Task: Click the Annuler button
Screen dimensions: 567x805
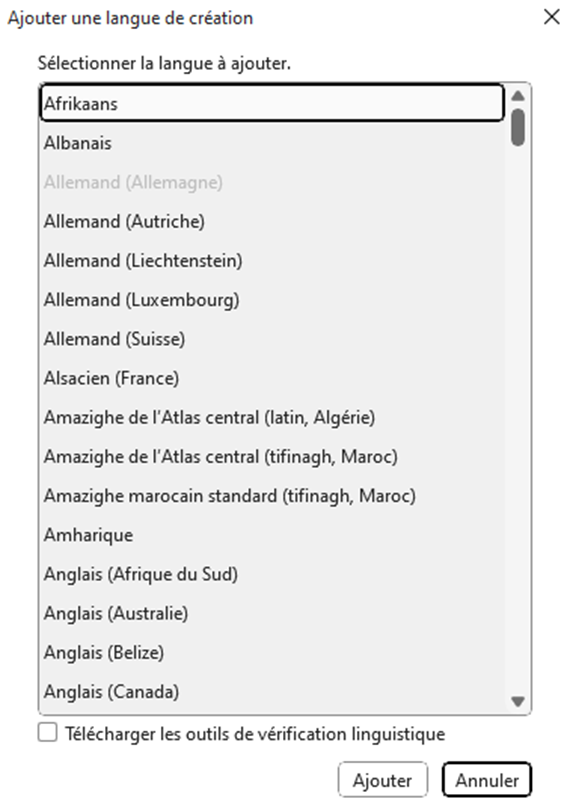Action: point(487,780)
